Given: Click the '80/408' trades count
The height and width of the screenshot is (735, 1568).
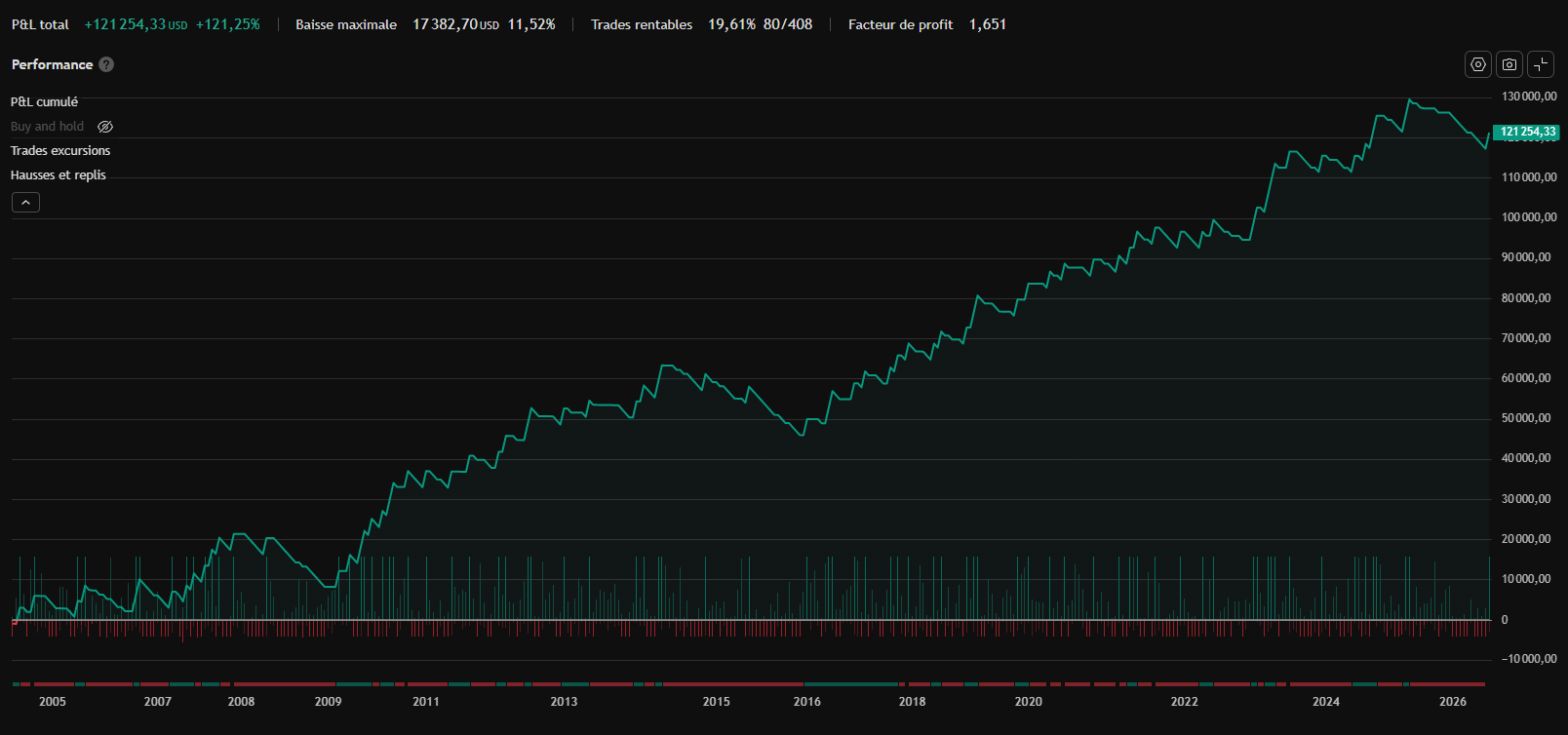Looking at the screenshot, I should [x=788, y=24].
